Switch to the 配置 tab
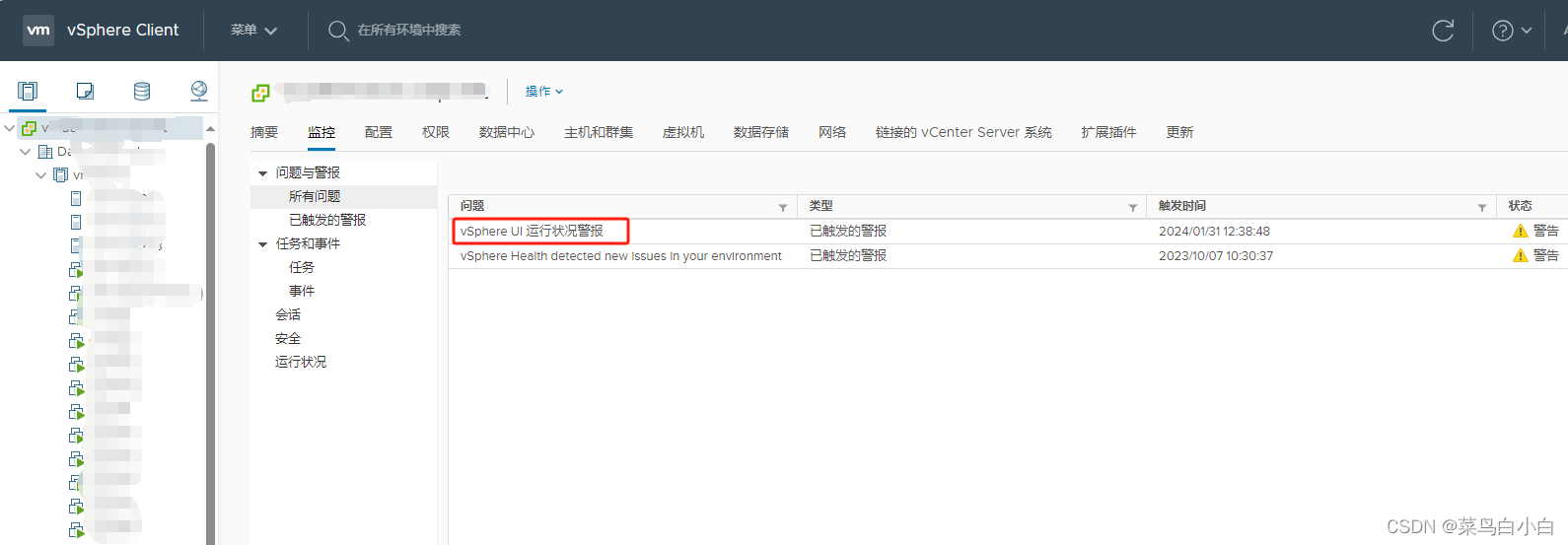This screenshot has height=545, width=1568. [379, 132]
